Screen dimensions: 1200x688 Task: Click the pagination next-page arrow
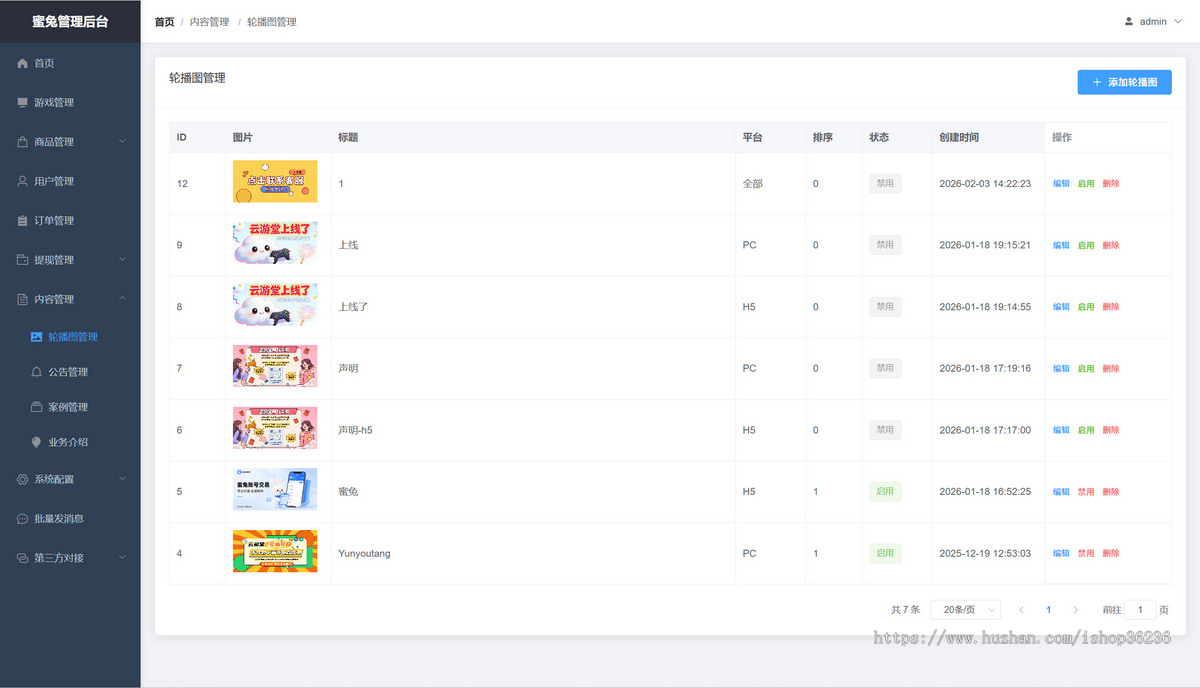pos(1076,610)
